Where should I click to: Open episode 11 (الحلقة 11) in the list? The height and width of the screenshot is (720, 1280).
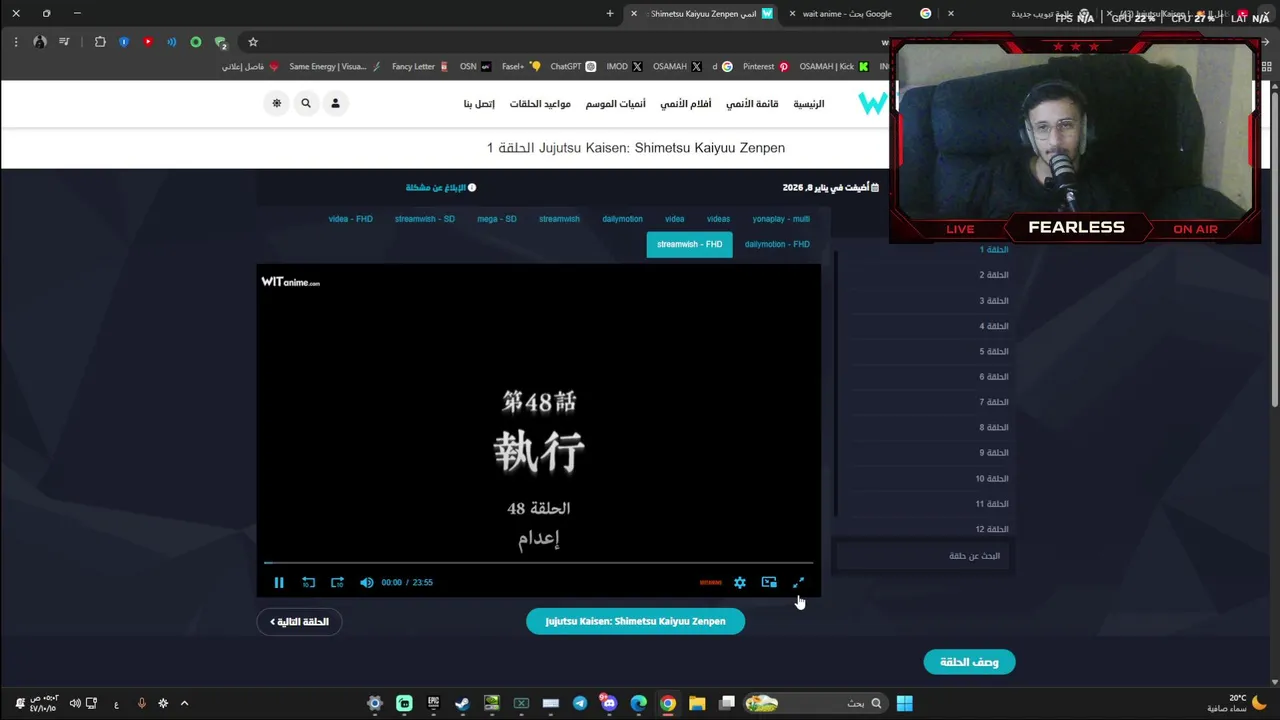click(992, 504)
